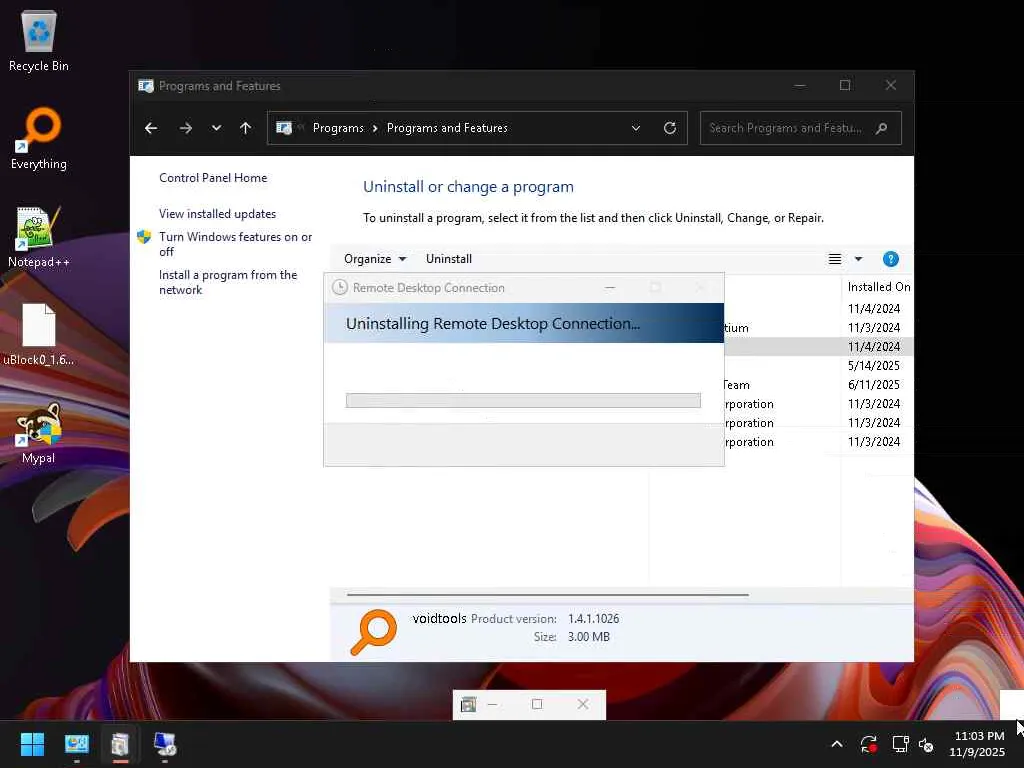The image size is (1024, 768).
Task: Go back in Programs and Features
Action: tap(151, 128)
